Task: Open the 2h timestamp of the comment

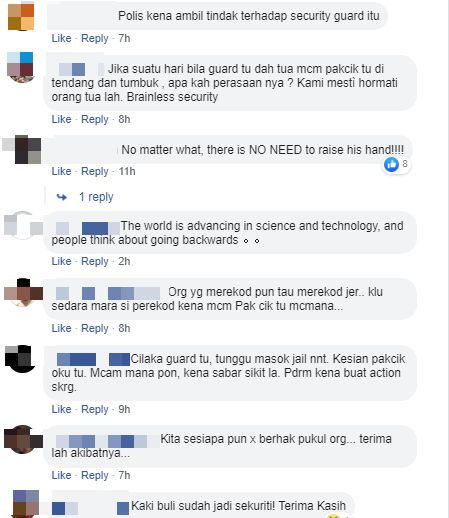Action: click(x=124, y=261)
